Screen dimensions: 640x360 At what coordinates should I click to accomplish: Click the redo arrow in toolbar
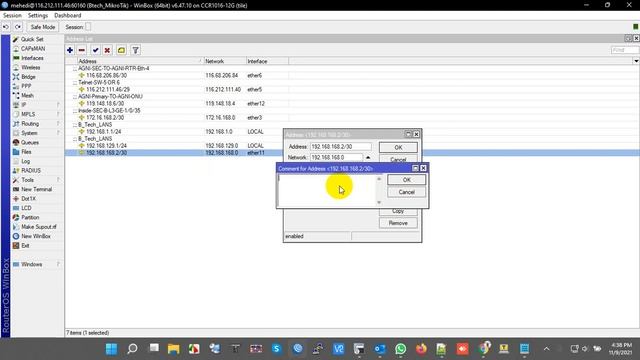[18, 27]
